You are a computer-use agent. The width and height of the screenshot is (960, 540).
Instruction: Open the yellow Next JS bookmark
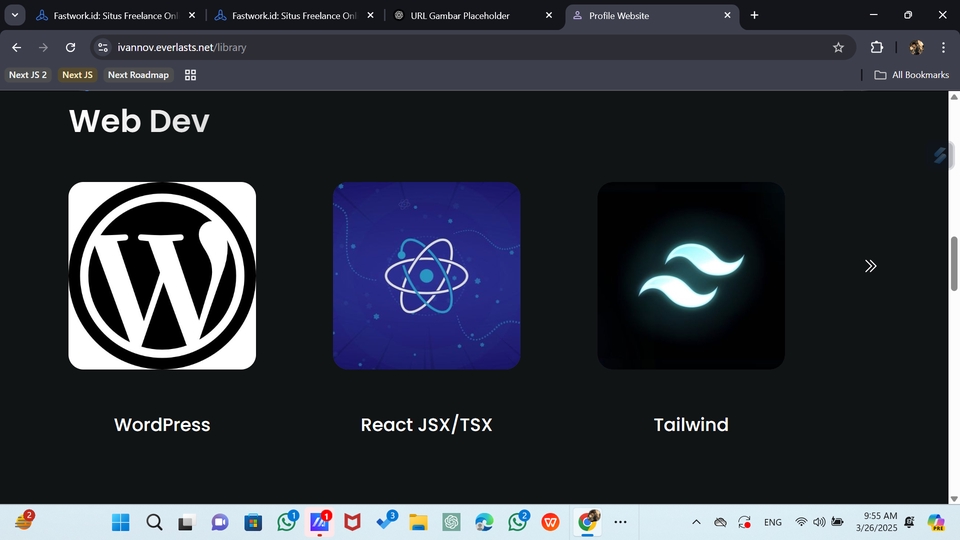pos(77,75)
